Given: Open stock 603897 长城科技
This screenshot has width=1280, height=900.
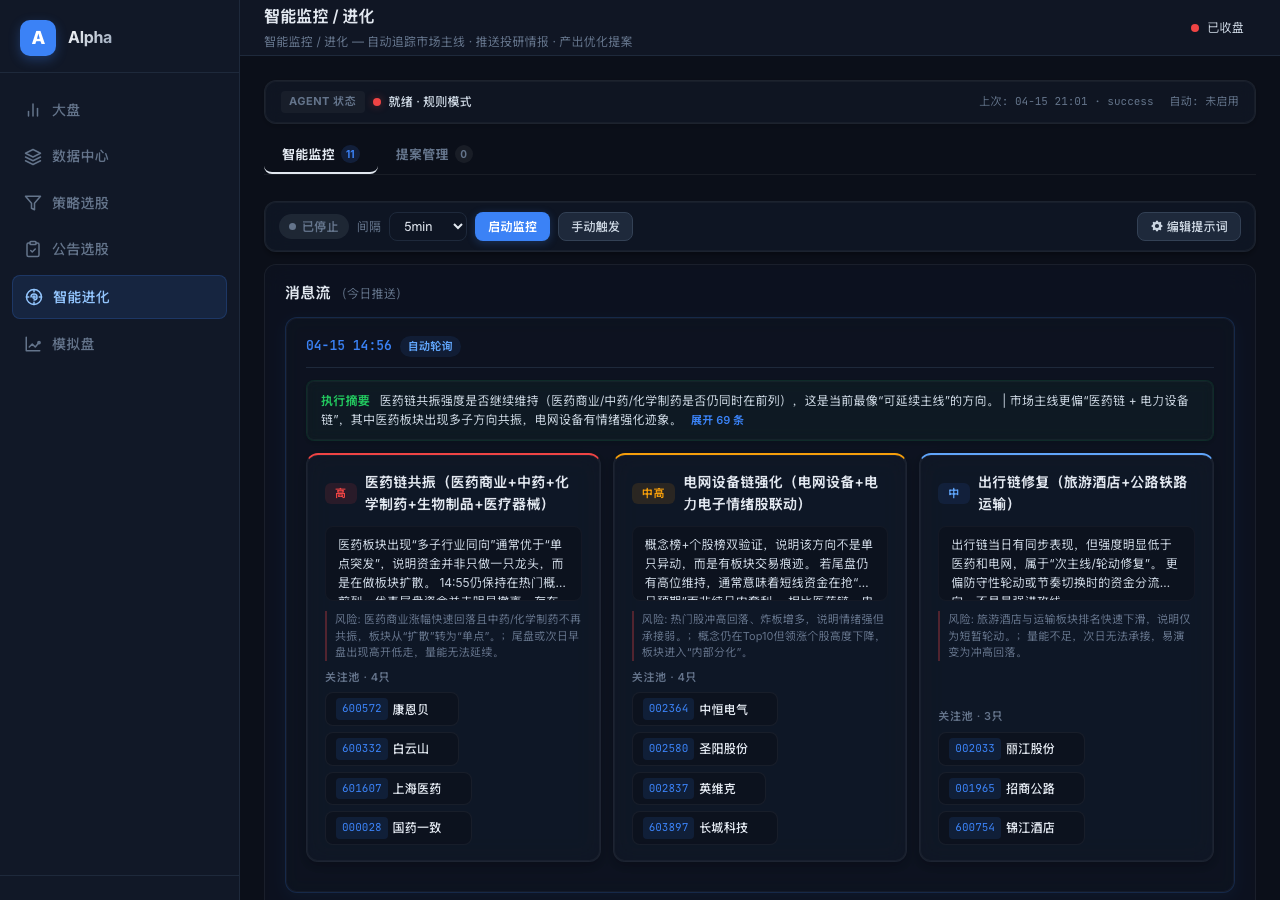Looking at the screenshot, I should tap(705, 828).
